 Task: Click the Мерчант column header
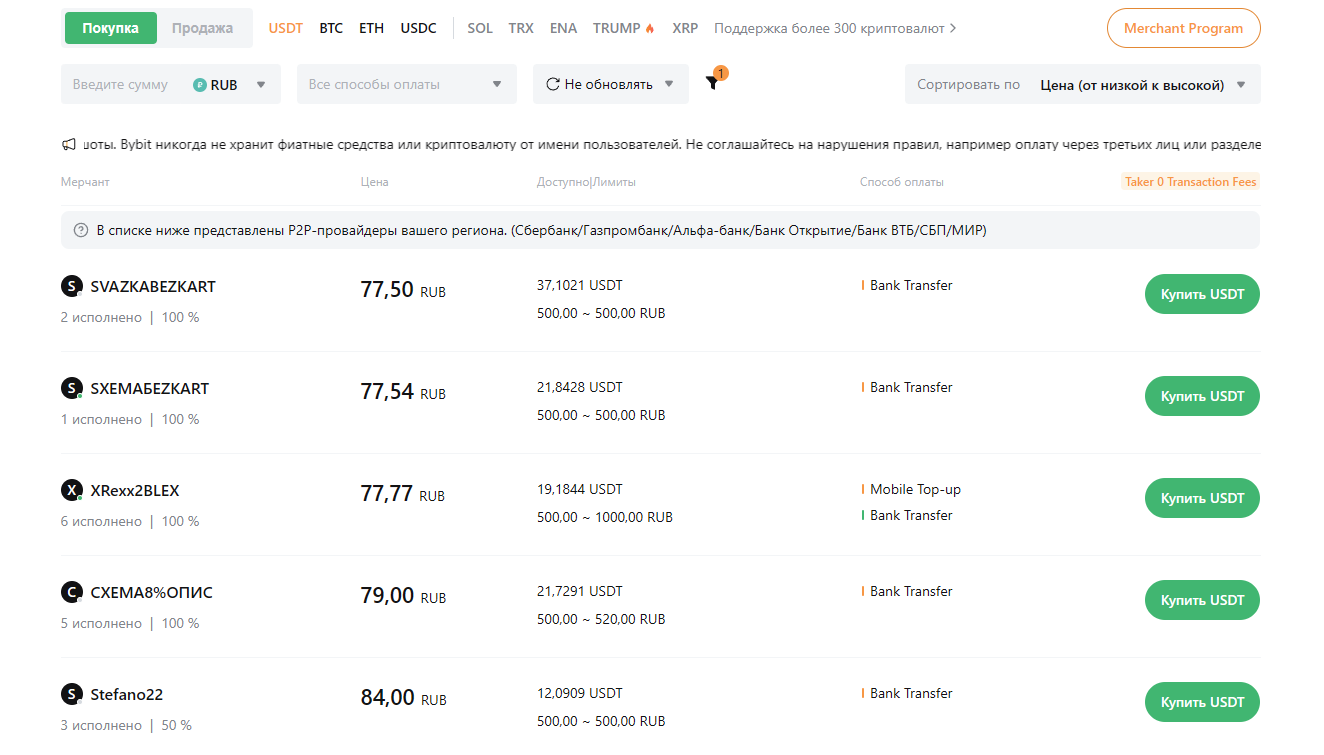pos(85,183)
